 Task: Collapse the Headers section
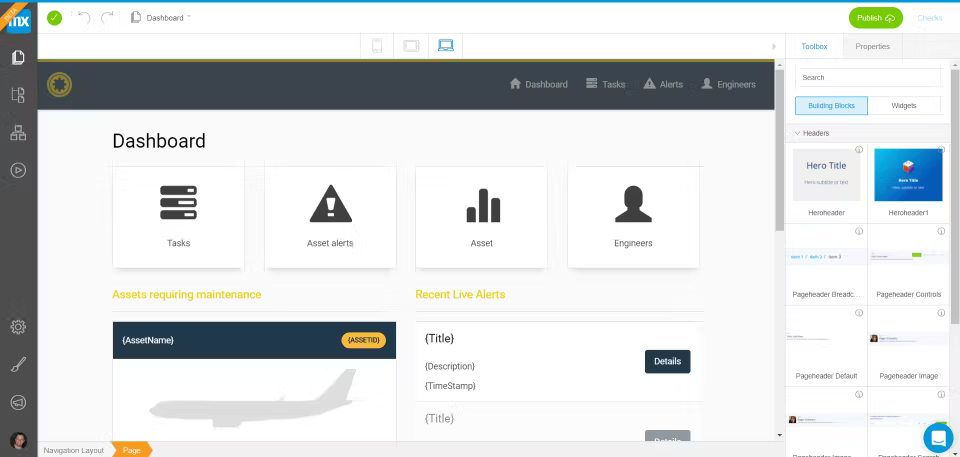(x=797, y=133)
